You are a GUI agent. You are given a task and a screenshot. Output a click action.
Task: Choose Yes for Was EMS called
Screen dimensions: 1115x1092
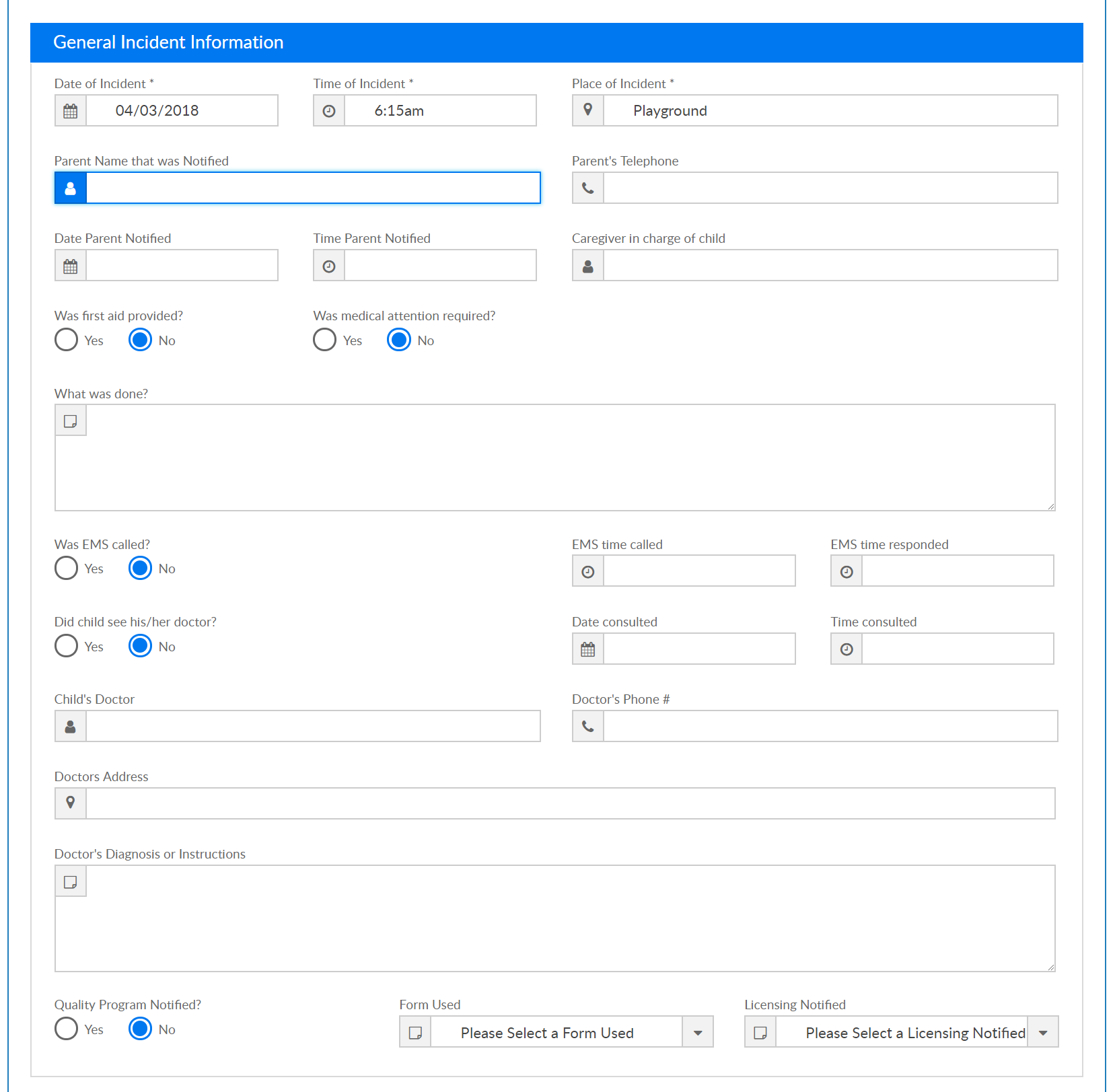pyautogui.click(x=66, y=569)
